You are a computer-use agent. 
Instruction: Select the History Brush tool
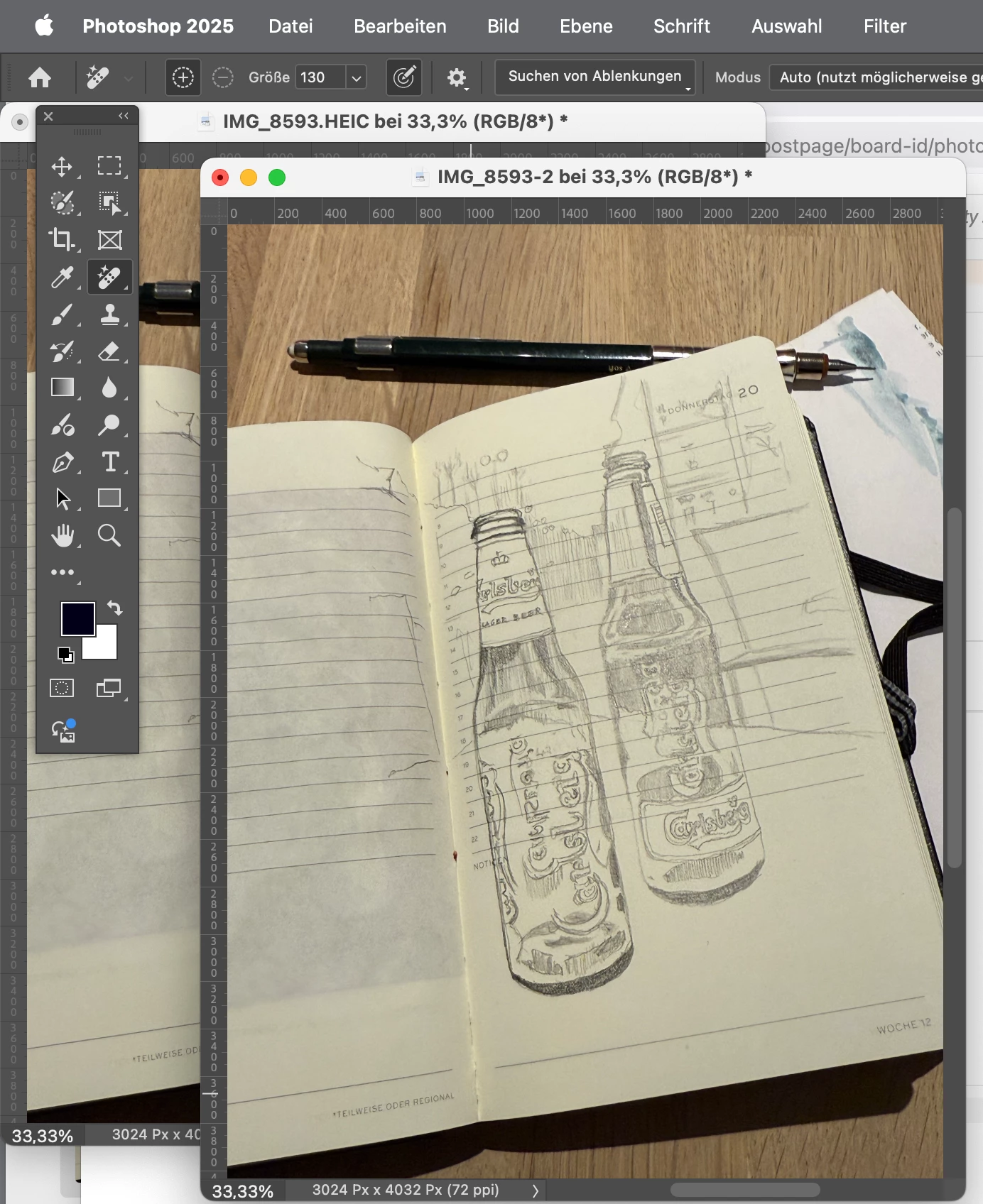[x=62, y=351]
